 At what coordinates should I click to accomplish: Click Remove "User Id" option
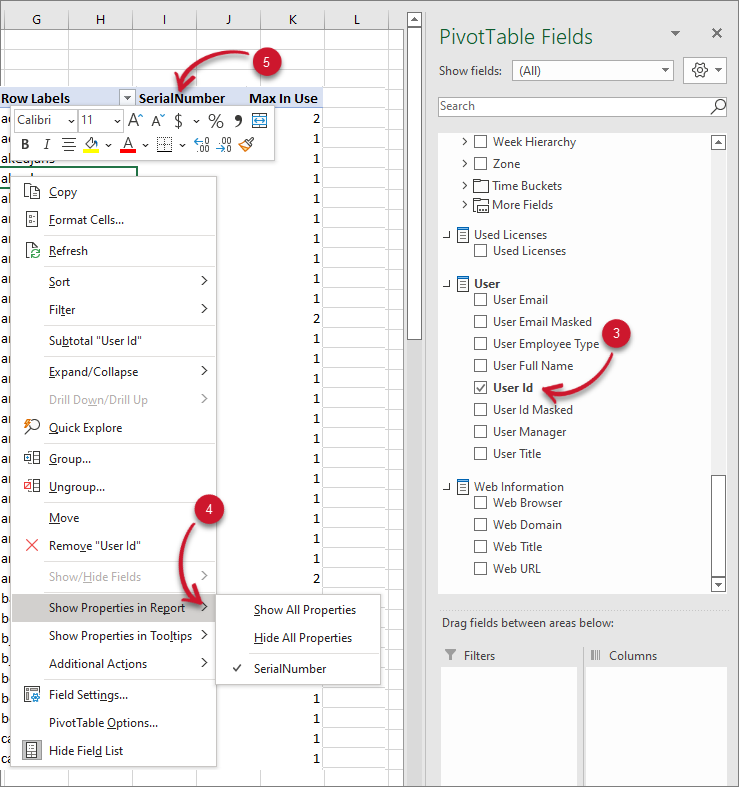pos(94,546)
